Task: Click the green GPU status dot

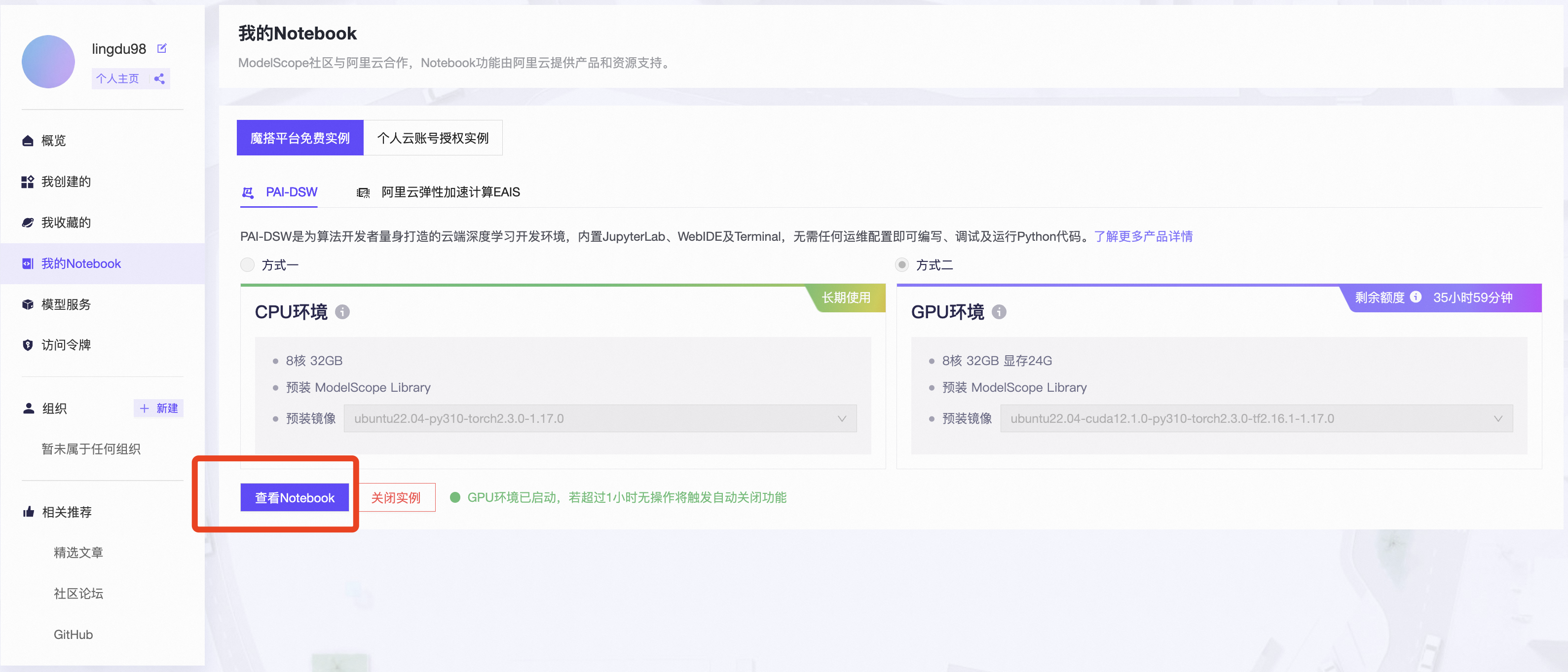Action: coord(455,497)
